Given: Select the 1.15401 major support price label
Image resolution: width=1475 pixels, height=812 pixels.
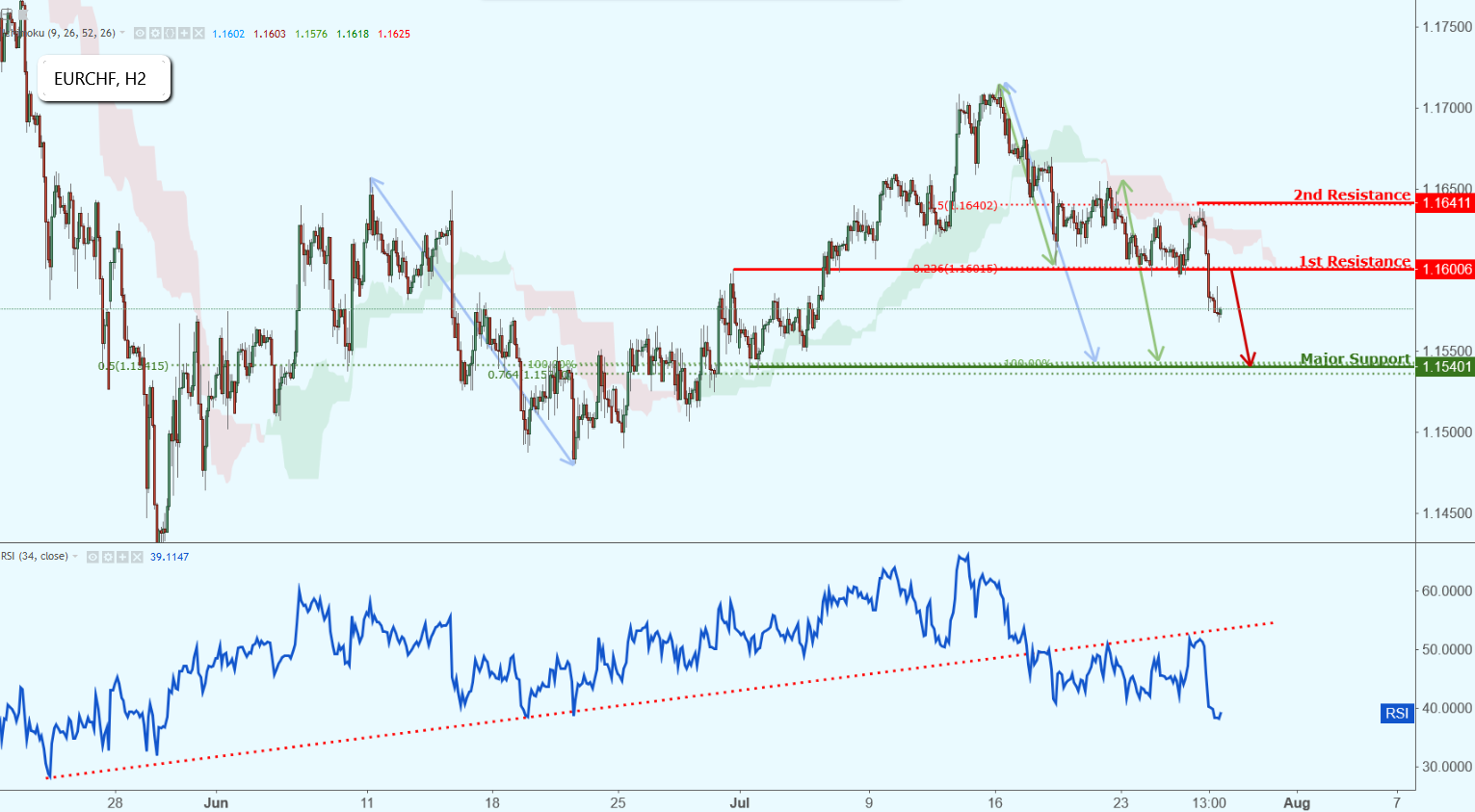Looking at the screenshot, I should pyautogui.click(x=1445, y=366).
